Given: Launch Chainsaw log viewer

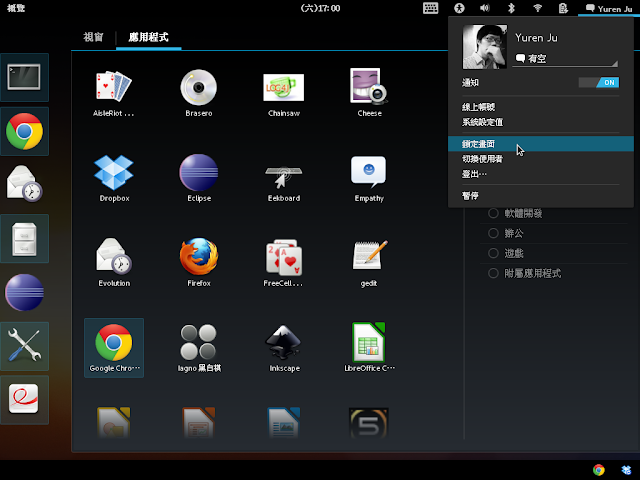Looking at the screenshot, I should (x=284, y=94).
